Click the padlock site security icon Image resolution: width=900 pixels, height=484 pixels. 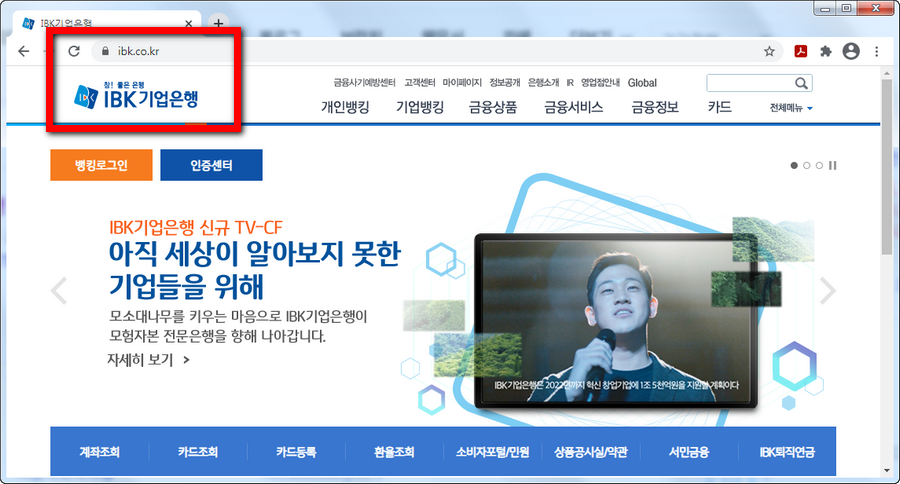[105, 51]
